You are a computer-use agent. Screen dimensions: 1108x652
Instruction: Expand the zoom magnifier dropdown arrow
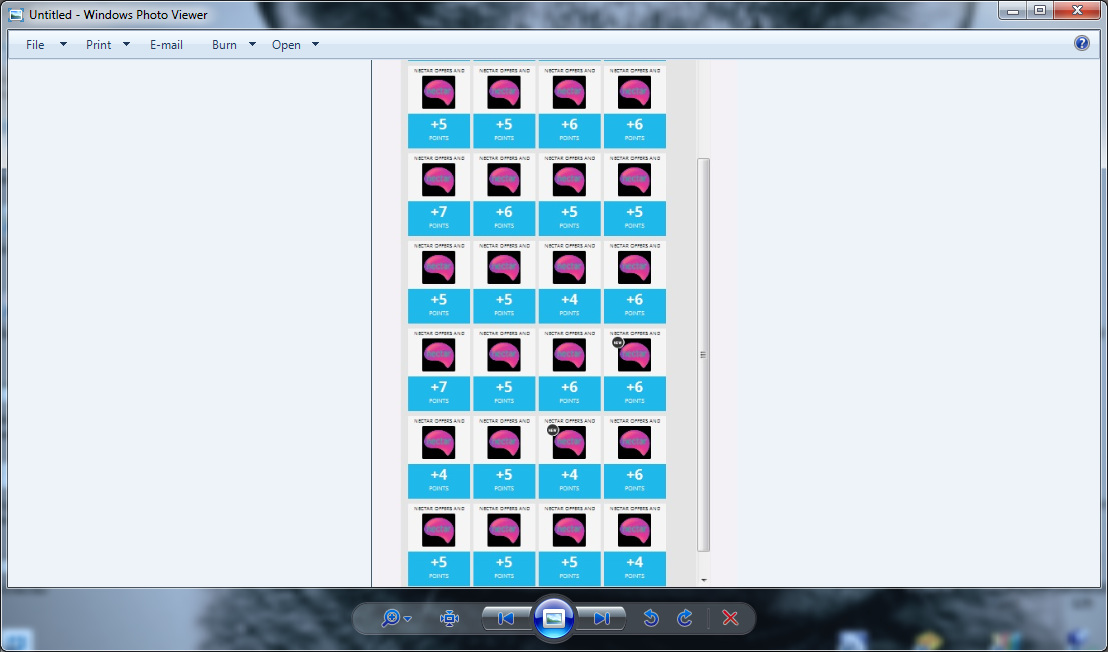point(408,620)
